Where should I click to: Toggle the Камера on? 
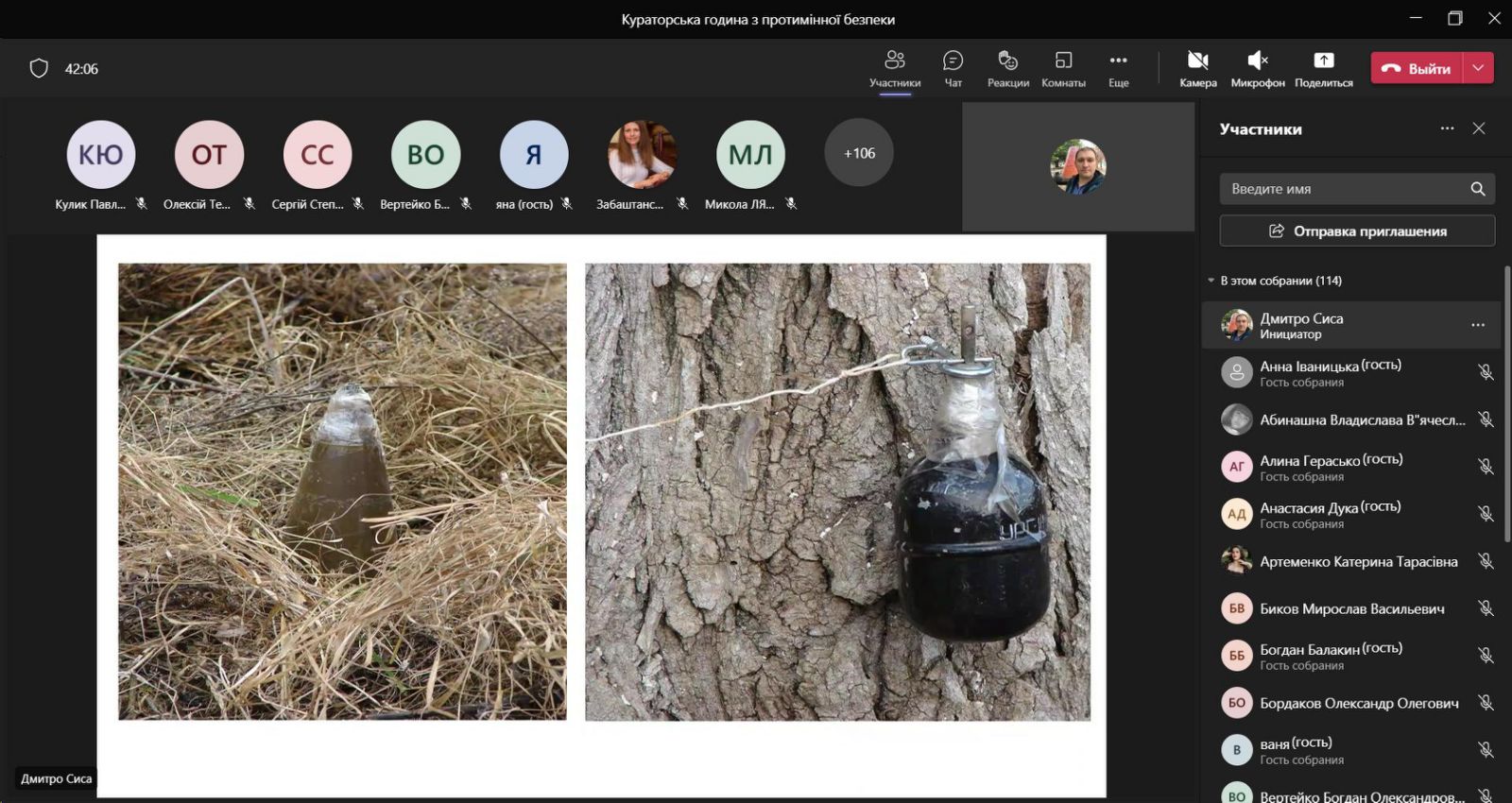pos(1197,68)
